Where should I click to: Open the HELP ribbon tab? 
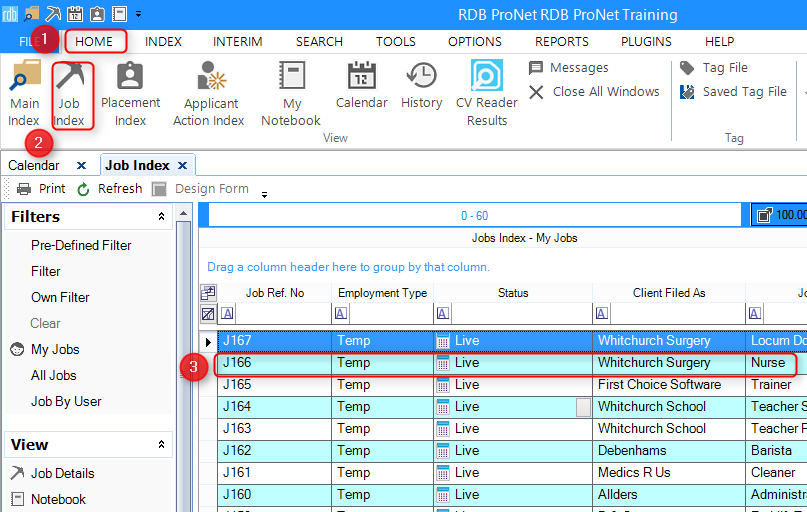(x=720, y=42)
